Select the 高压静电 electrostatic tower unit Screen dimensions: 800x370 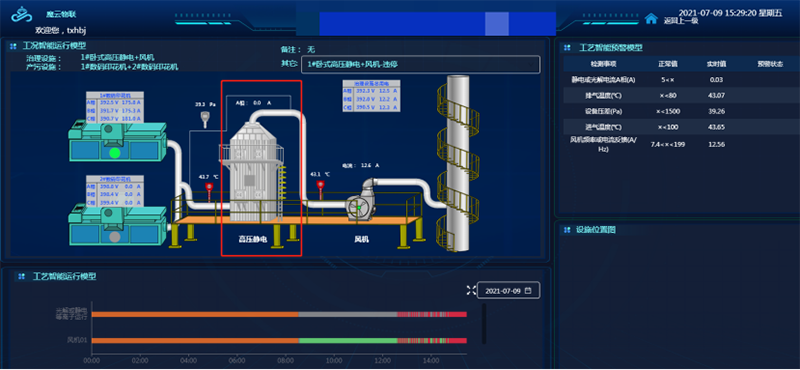(x=261, y=168)
